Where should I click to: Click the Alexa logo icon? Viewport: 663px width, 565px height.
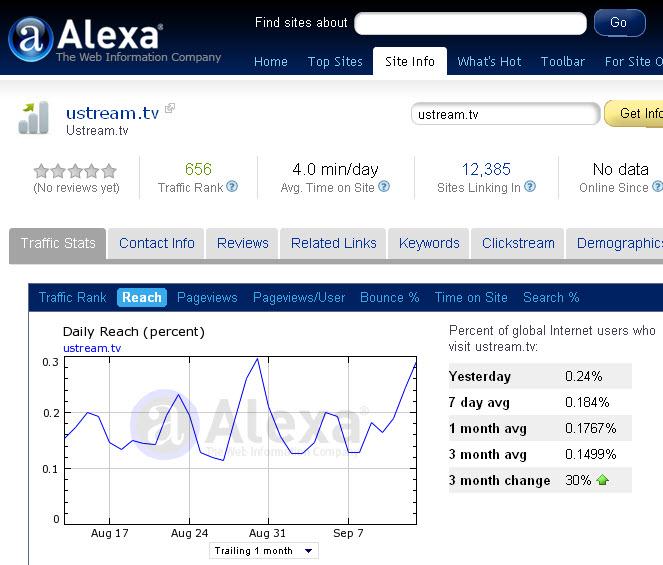[x=30, y=39]
